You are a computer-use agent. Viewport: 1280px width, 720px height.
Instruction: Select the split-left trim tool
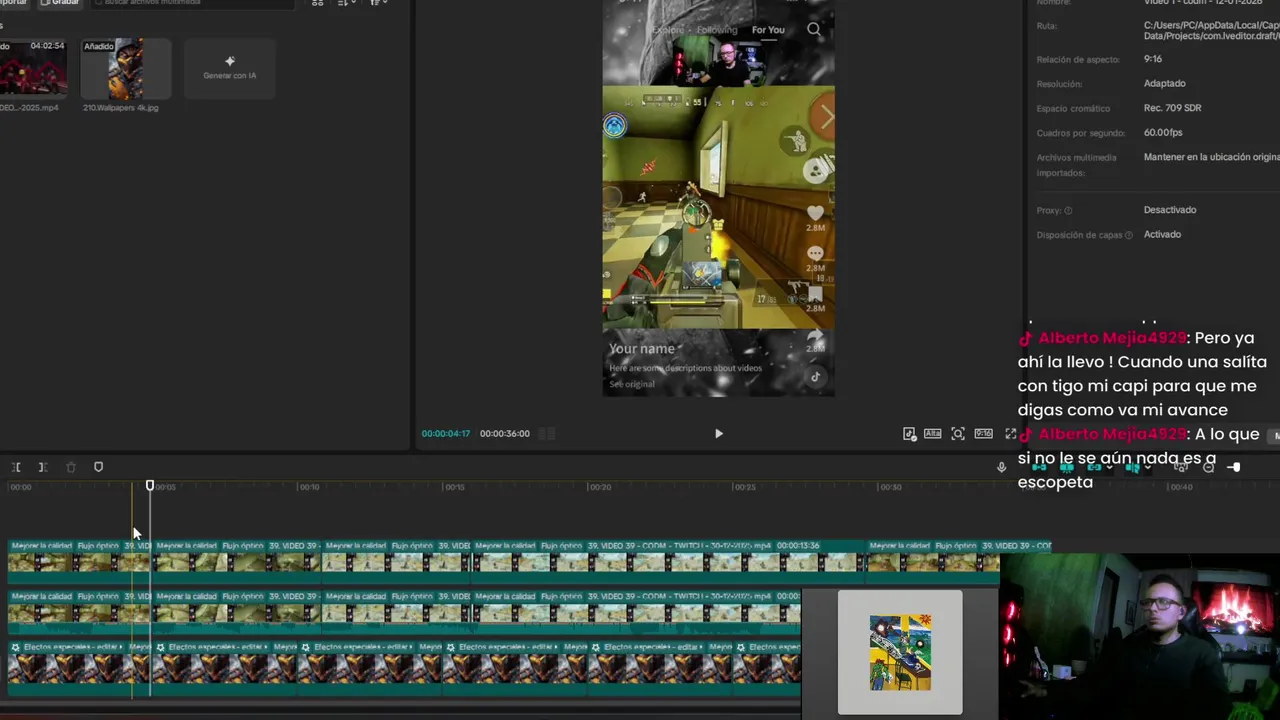[x=16, y=467]
